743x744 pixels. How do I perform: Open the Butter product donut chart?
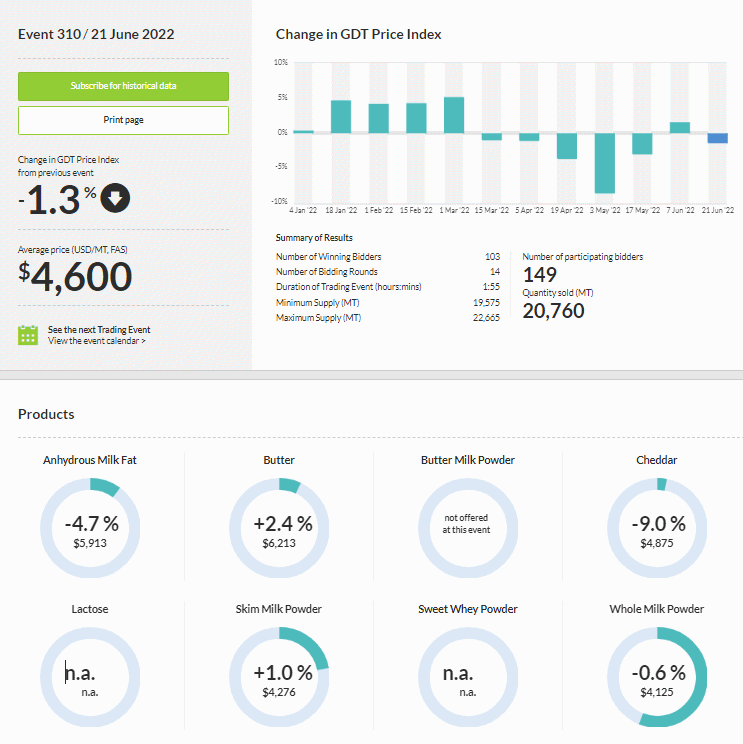pyautogui.click(x=279, y=528)
